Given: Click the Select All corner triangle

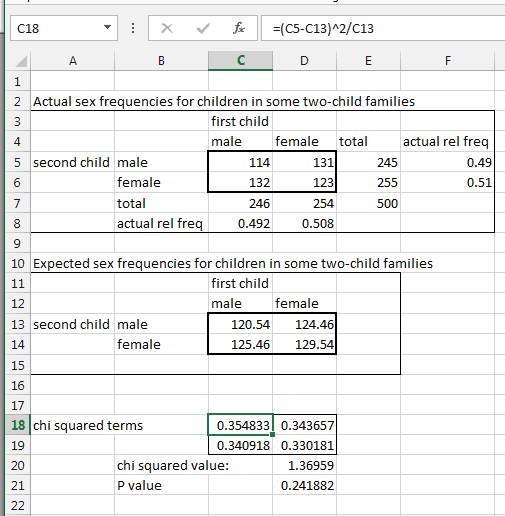Looking at the screenshot, I should tap(21, 61).
